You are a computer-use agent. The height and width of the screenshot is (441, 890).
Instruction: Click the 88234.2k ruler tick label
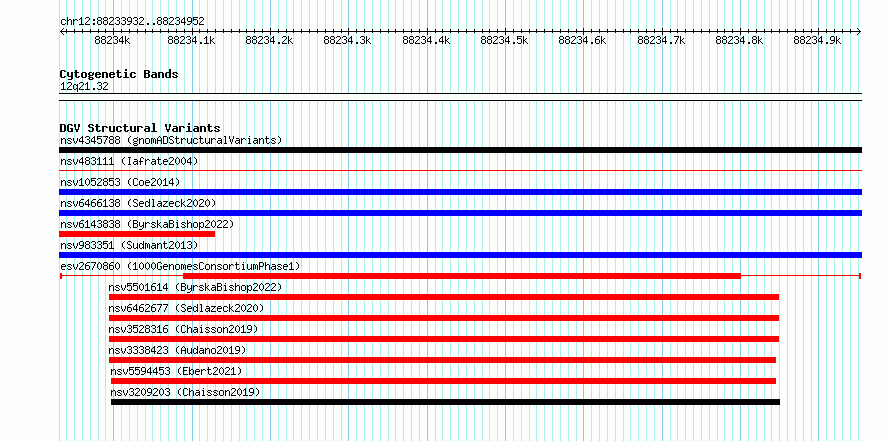click(x=270, y=40)
